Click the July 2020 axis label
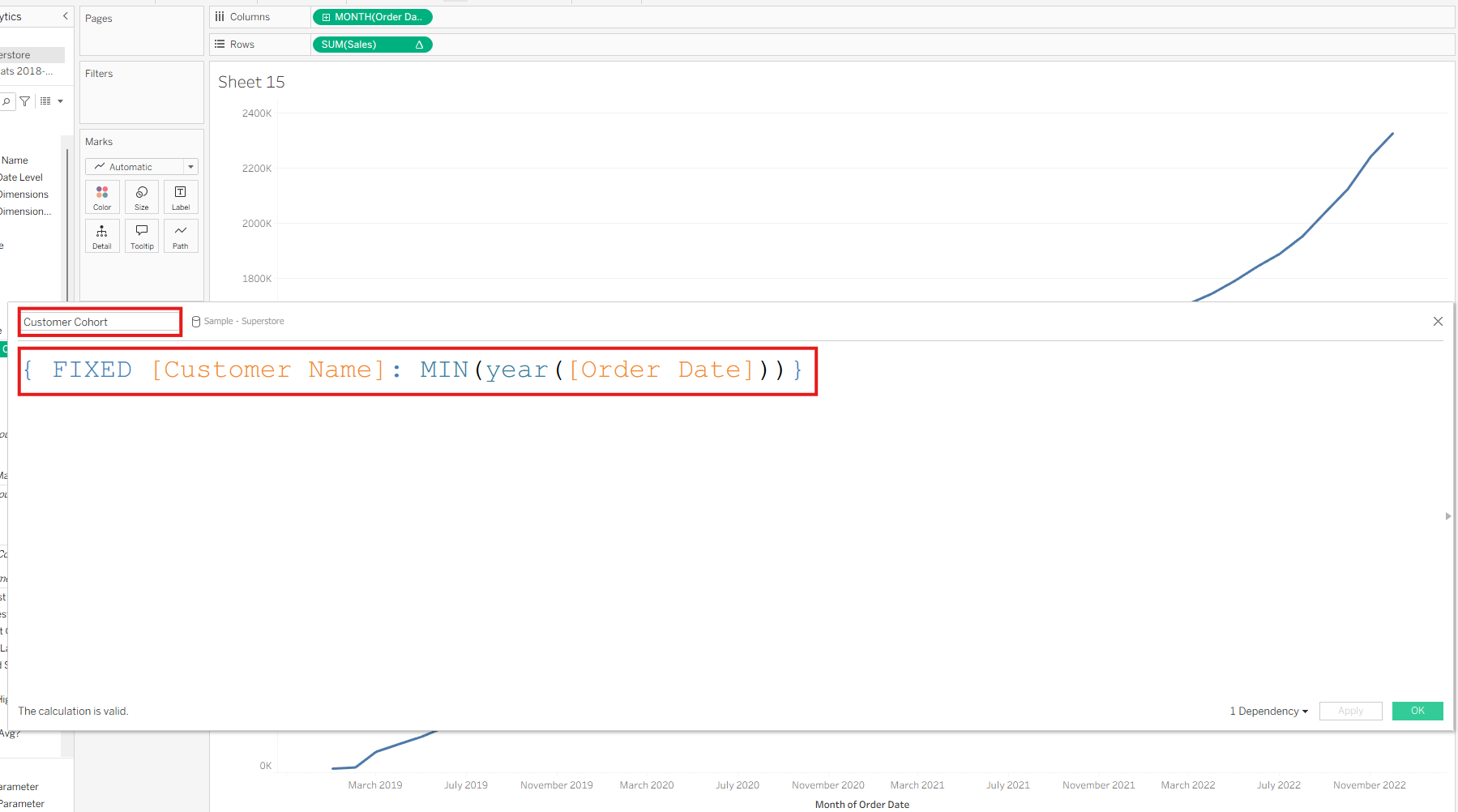The image size is (1458, 812). pyautogui.click(x=738, y=785)
